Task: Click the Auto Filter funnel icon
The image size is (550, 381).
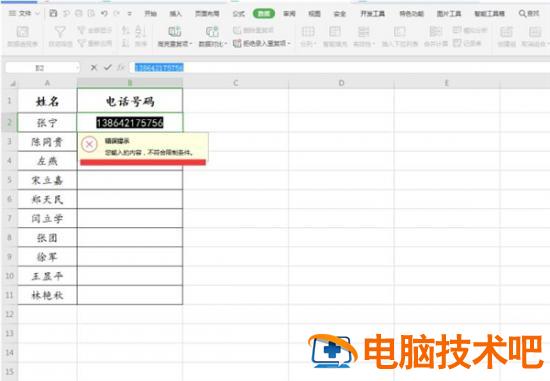Action: 60,32
